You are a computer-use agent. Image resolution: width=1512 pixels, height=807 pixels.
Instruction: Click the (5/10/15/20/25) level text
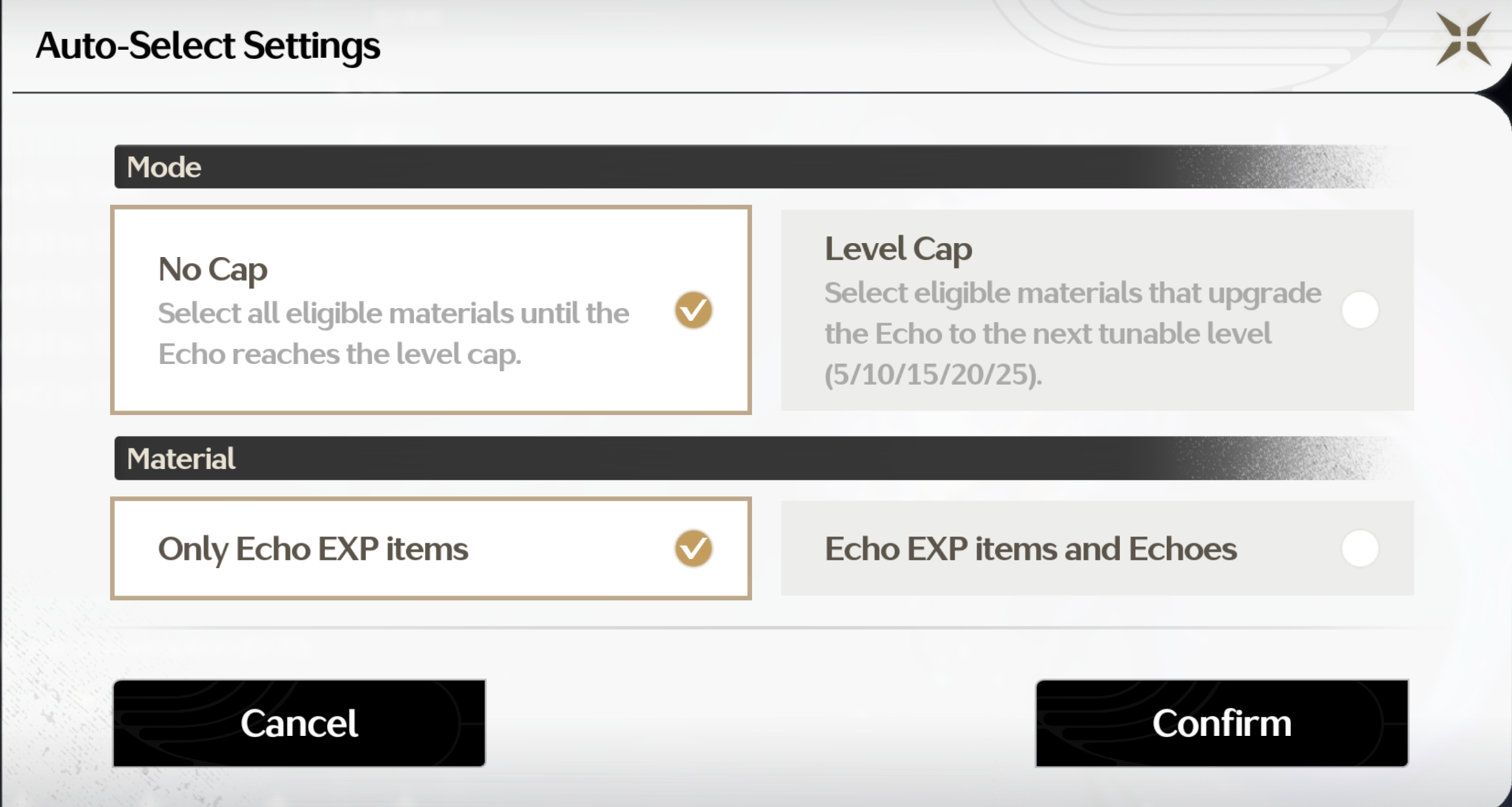pos(933,374)
